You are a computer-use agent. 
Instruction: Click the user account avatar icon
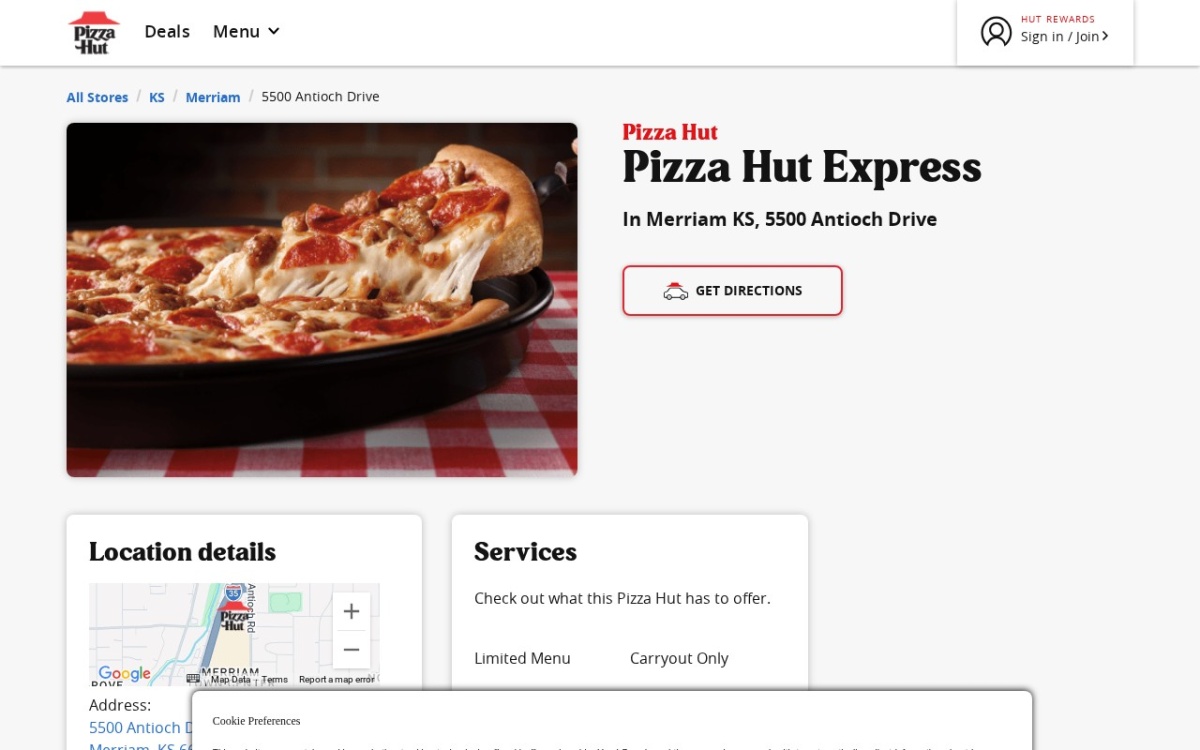(996, 32)
